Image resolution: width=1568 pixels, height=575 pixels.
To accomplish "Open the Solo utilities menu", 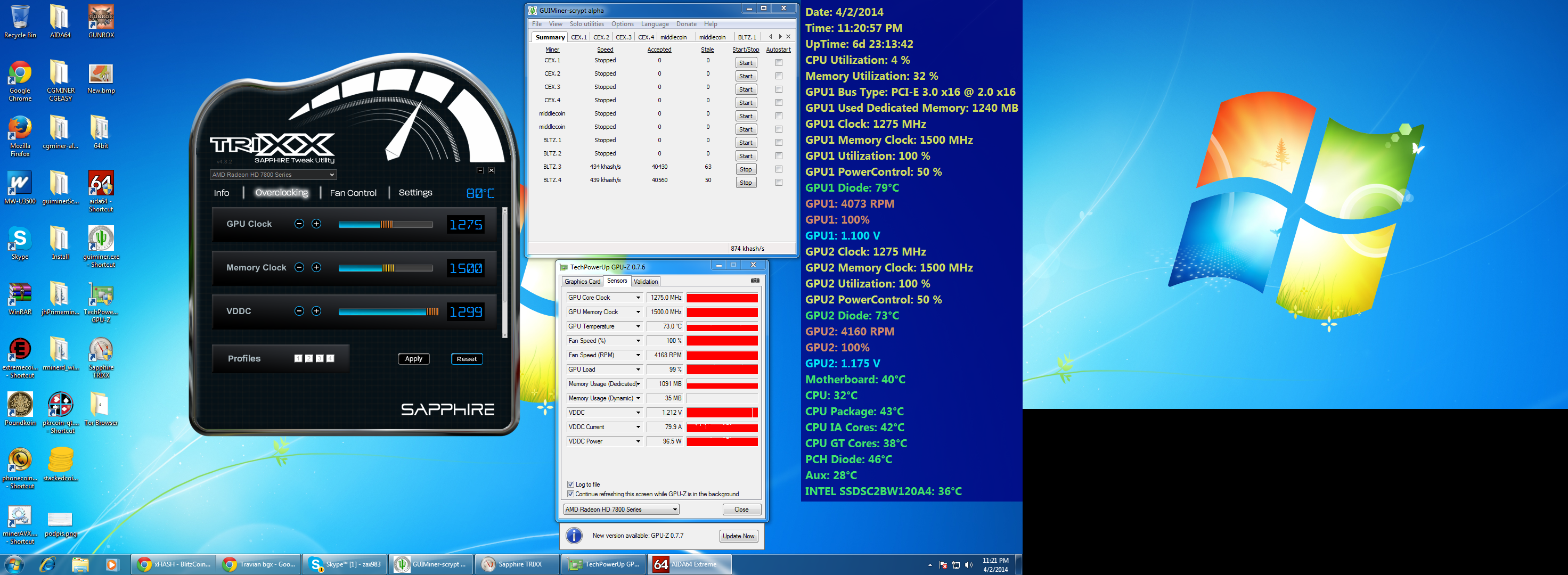I will pos(586,24).
